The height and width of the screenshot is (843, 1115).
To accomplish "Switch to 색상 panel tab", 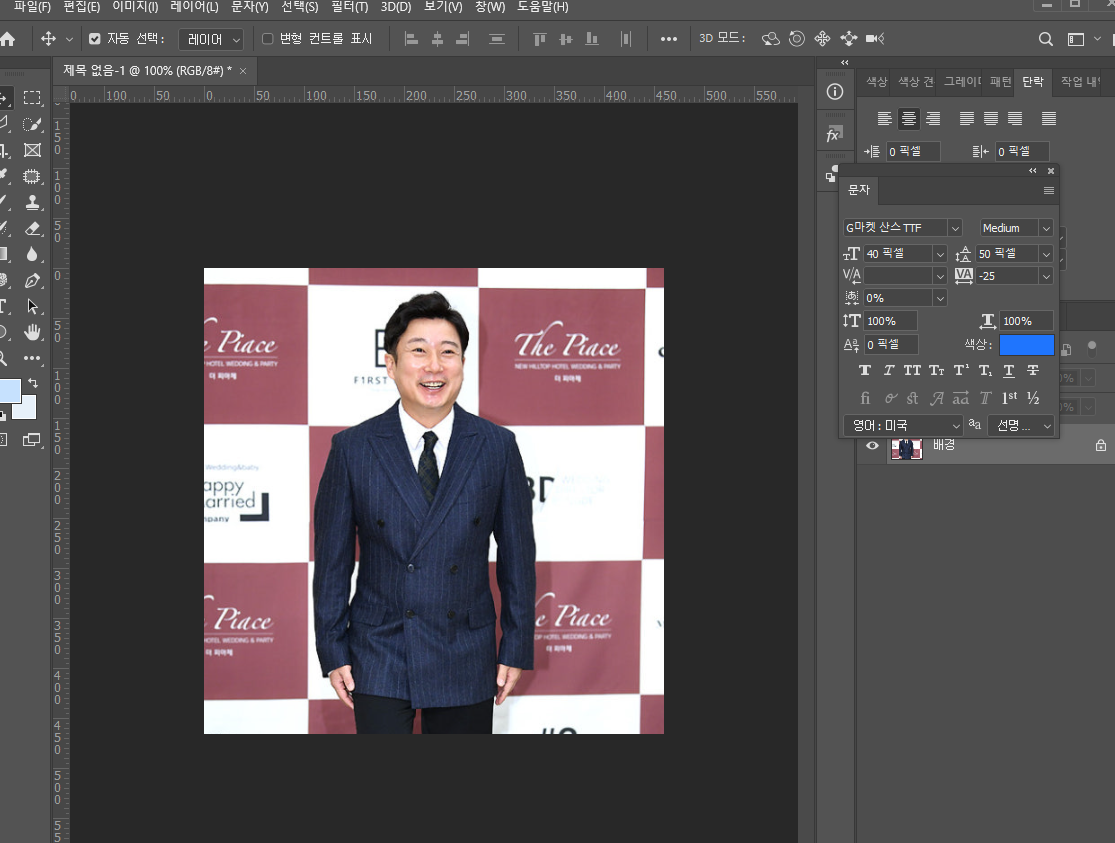I will 876,82.
